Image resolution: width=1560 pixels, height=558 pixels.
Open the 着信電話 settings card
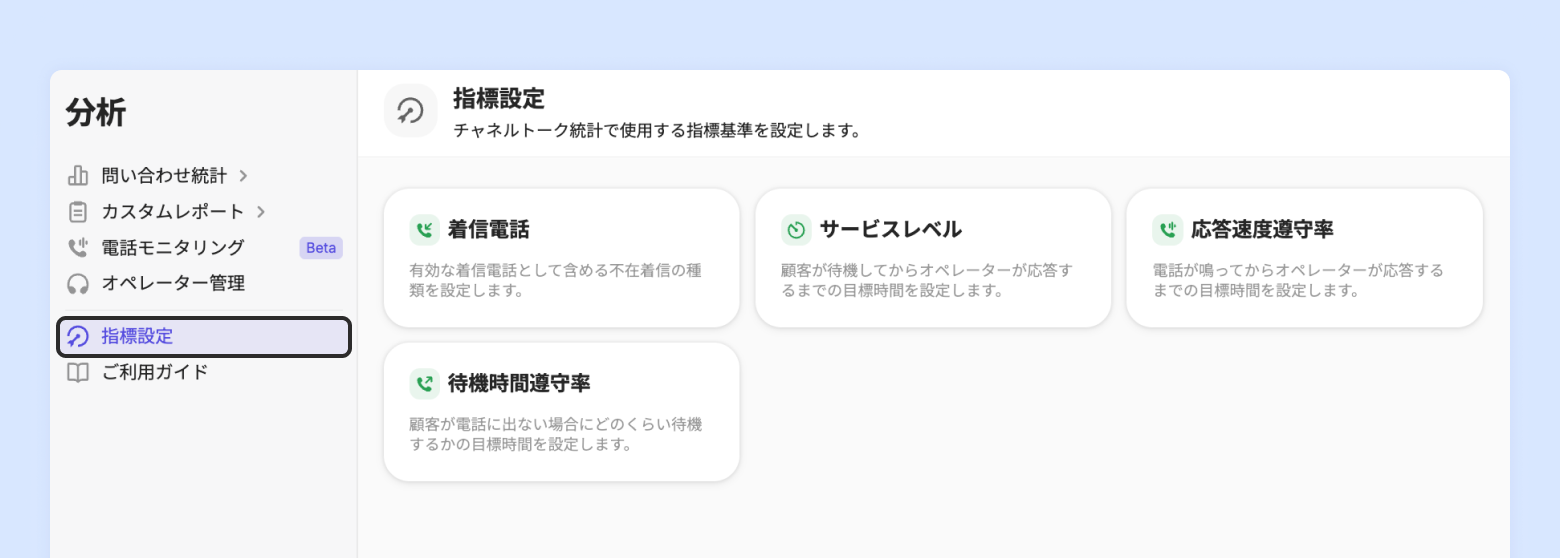[562, 258]
